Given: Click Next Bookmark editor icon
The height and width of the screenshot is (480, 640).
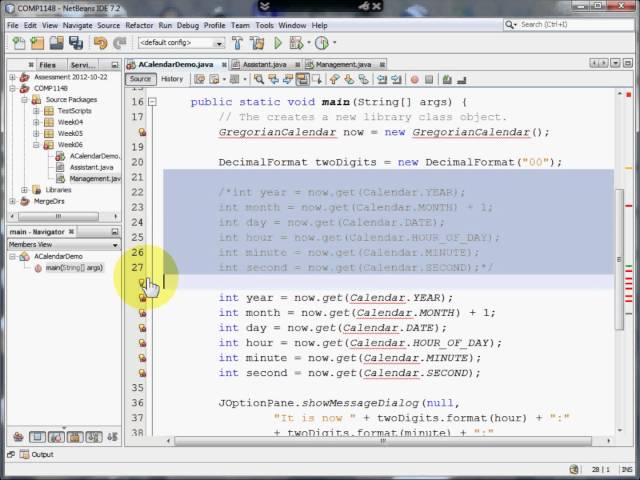Looking at the screenshot, I should 349,79.
